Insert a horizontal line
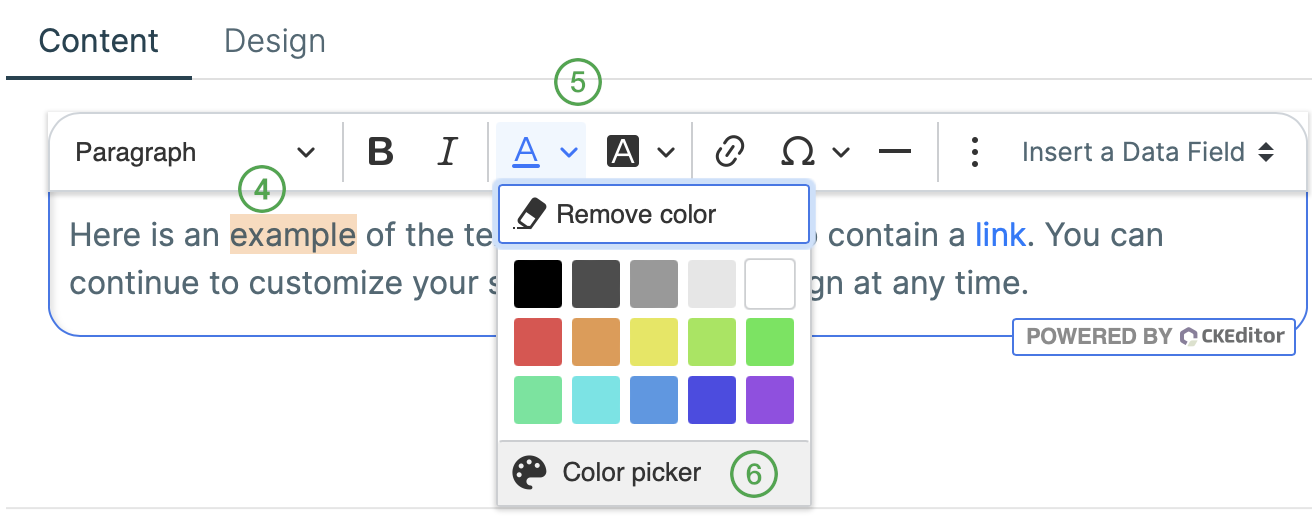The image size is (1312, 516). [894, 152]
